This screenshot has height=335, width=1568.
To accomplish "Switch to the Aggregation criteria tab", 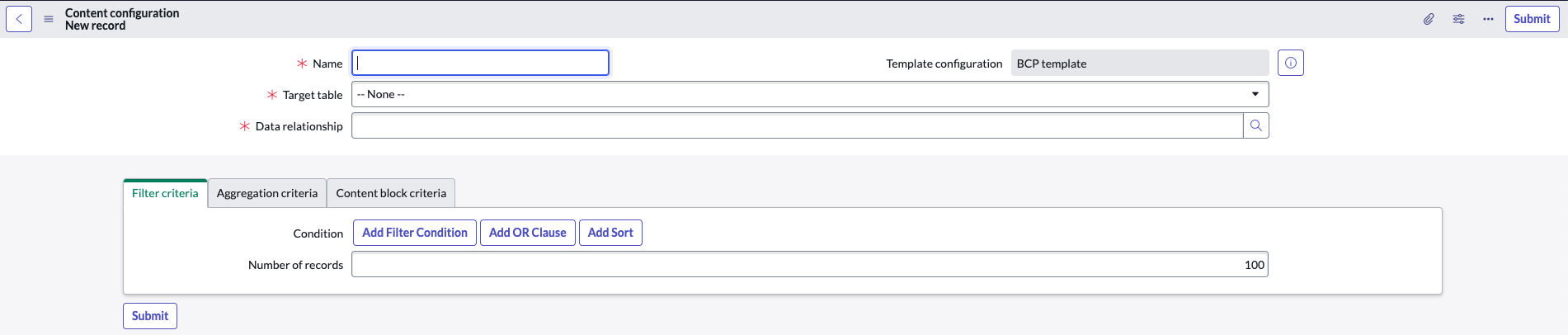I will [x=267, y=193].
